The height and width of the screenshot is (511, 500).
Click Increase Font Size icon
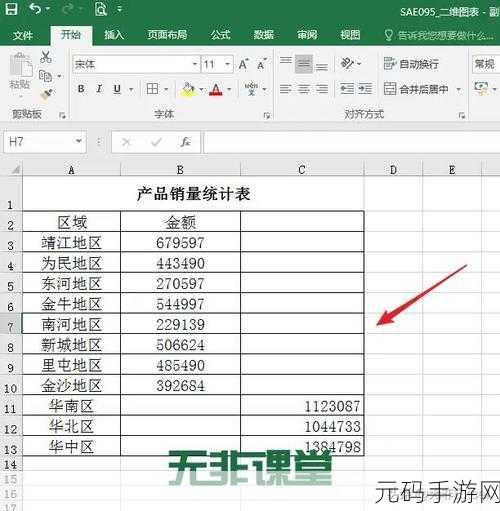pyautogui.click(x=243, y=64)
